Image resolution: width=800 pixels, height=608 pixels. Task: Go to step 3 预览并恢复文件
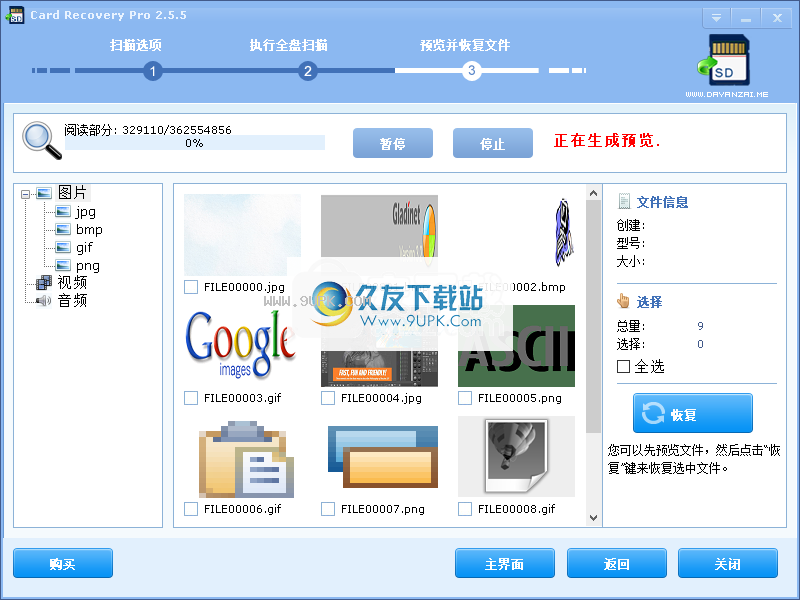click(x=465, y=45)
